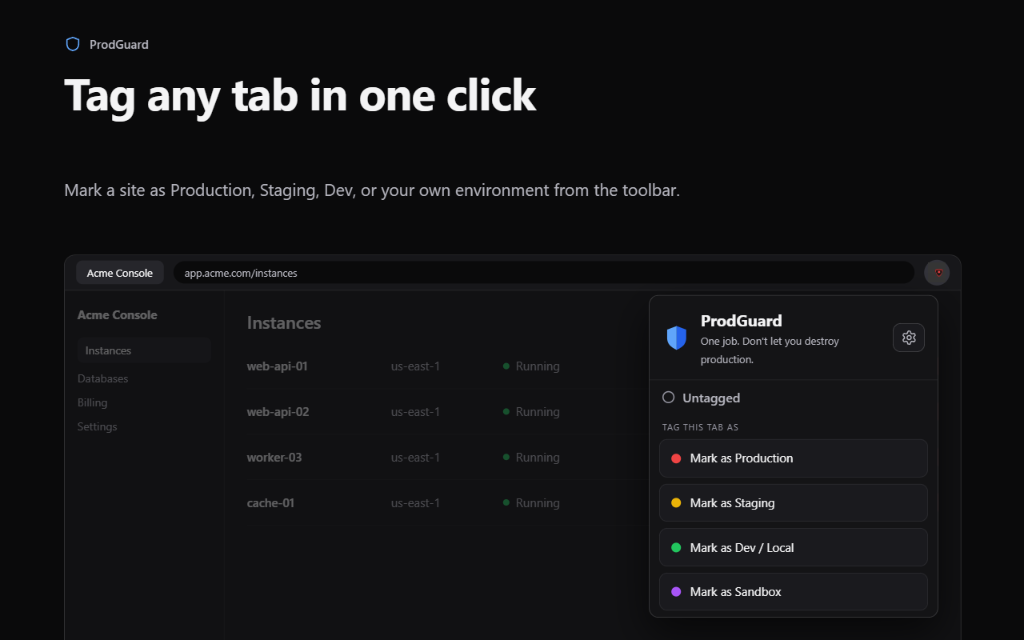
Task: Select the cache-01 instance name
Action: [270, 503]
